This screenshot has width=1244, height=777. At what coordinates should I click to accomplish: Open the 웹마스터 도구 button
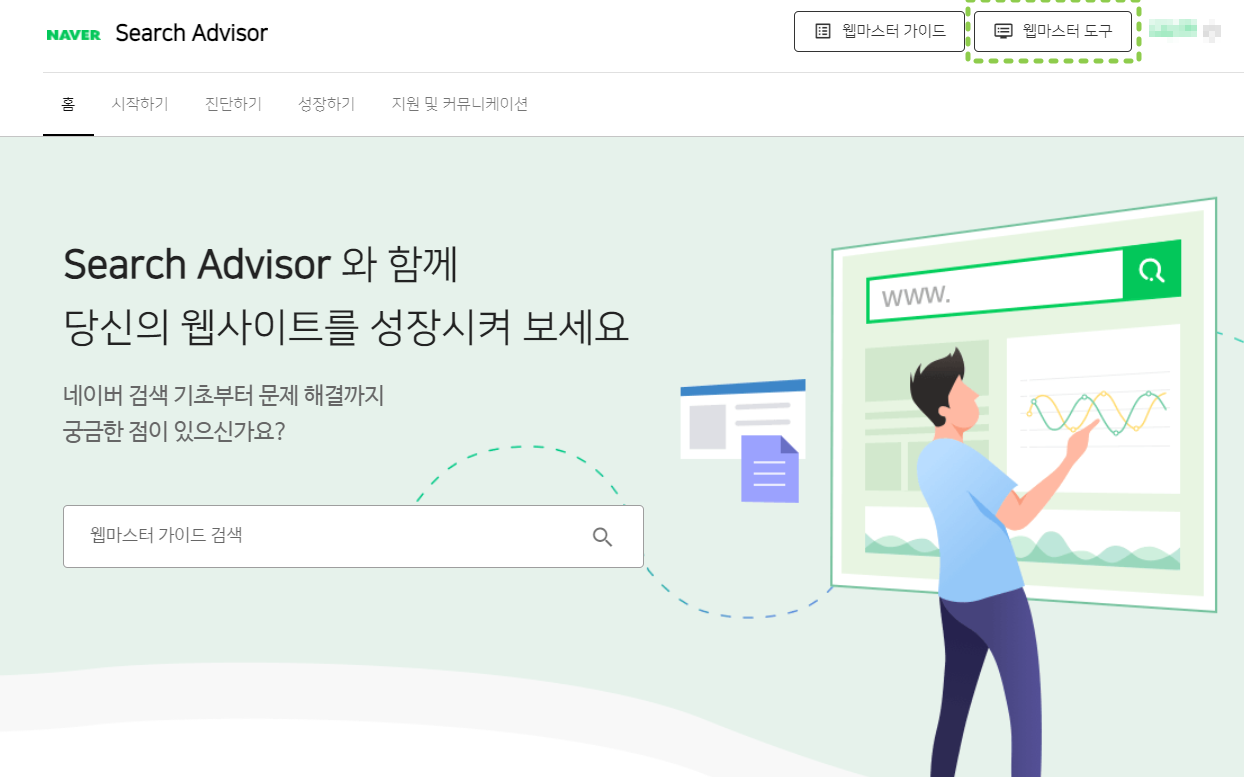coord(1053,31)
